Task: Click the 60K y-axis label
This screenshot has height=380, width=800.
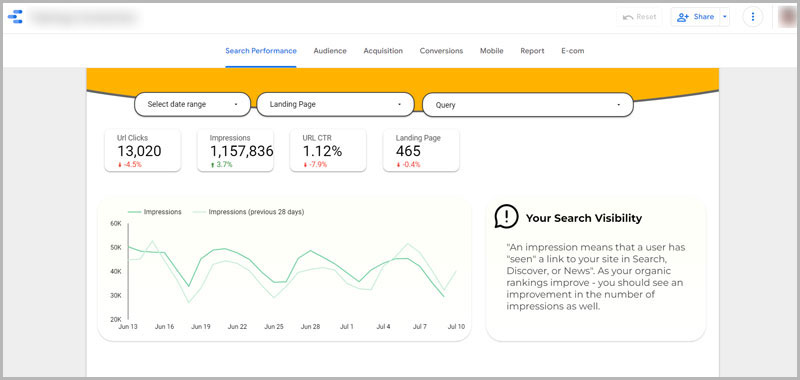Action: click(x=116, y=223)
